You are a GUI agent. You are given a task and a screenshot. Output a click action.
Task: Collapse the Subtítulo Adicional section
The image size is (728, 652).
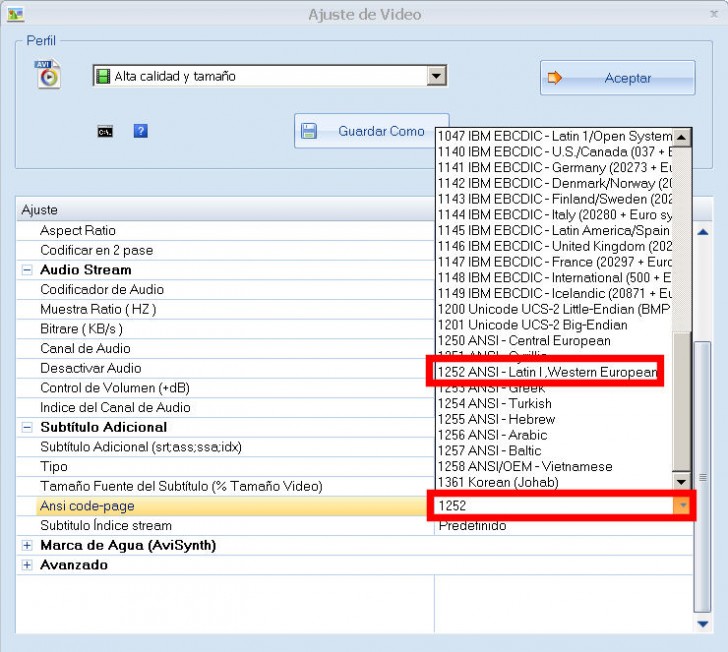[x=26, y=427]
